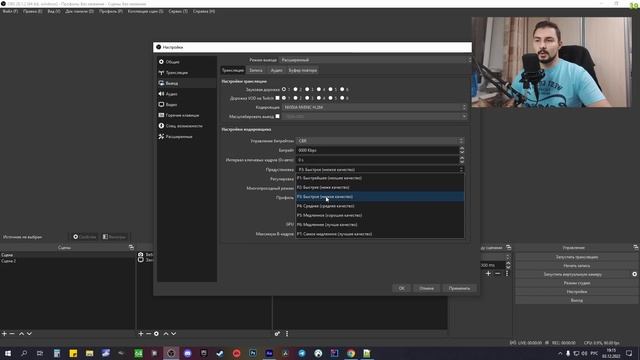640x360 pixels.
Task: Choose preset P6 Slower from list
Action: [380, 225]
